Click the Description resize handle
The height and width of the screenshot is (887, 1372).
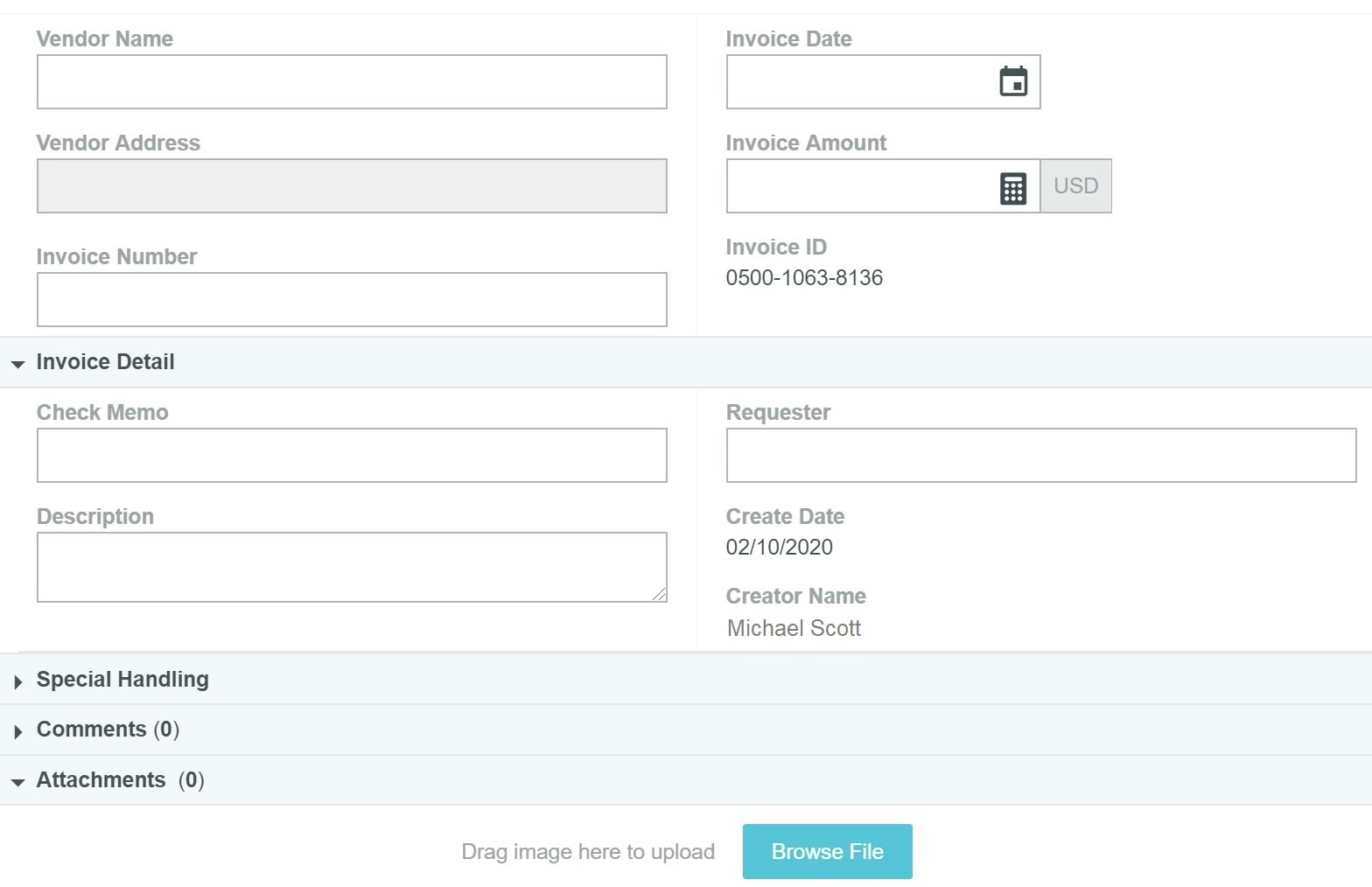(x=659, y=594)
